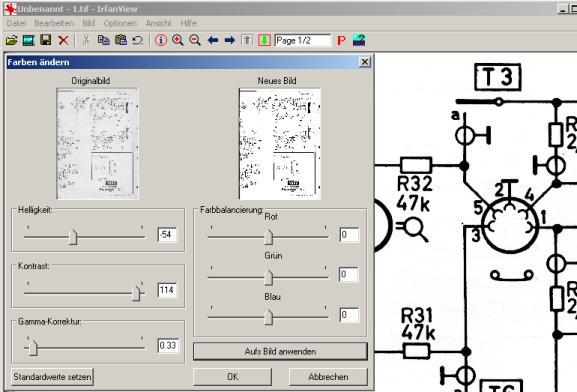The image size is (577, 392).
Task: Click the Paste clipboard icon
Action: pyautogui.click(x=121, y=40)
